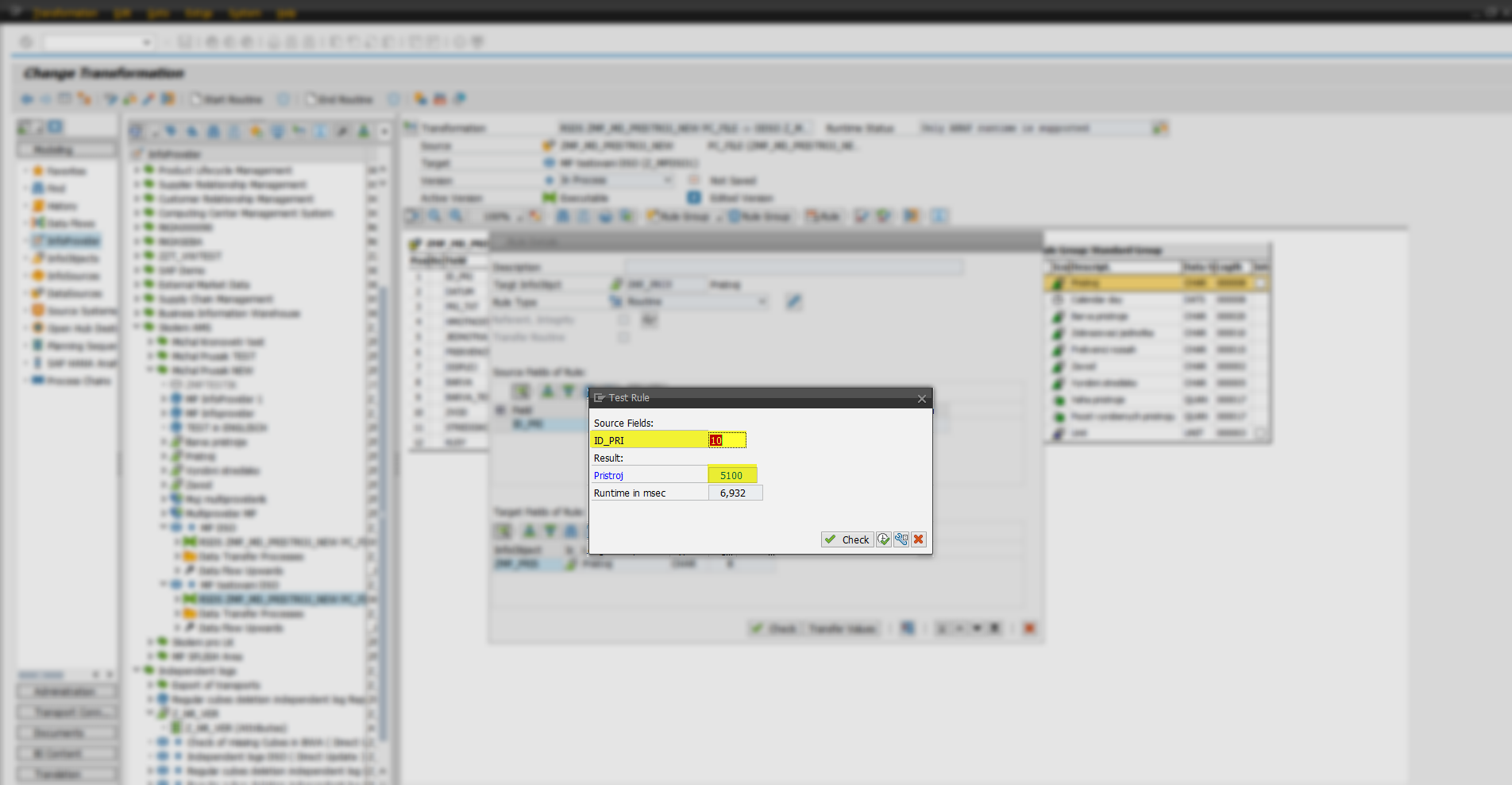Click the Pristroj link in the Result section
The height and width of the screenshot is (785, 1512).
pos(608,475)
